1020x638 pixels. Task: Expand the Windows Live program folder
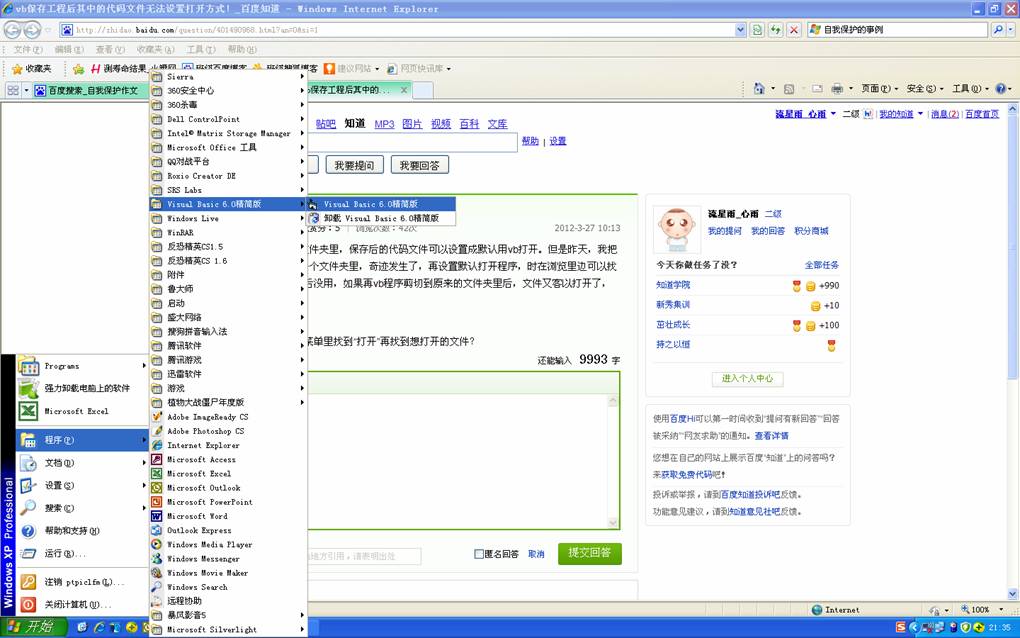pos(228,219)
